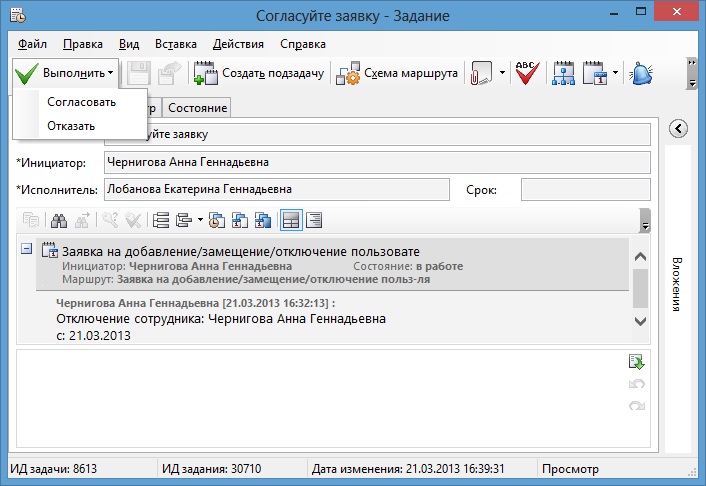Click Создать подзадачу button
The height and width of the screenshot is (486, 706).
click(259, 73)
